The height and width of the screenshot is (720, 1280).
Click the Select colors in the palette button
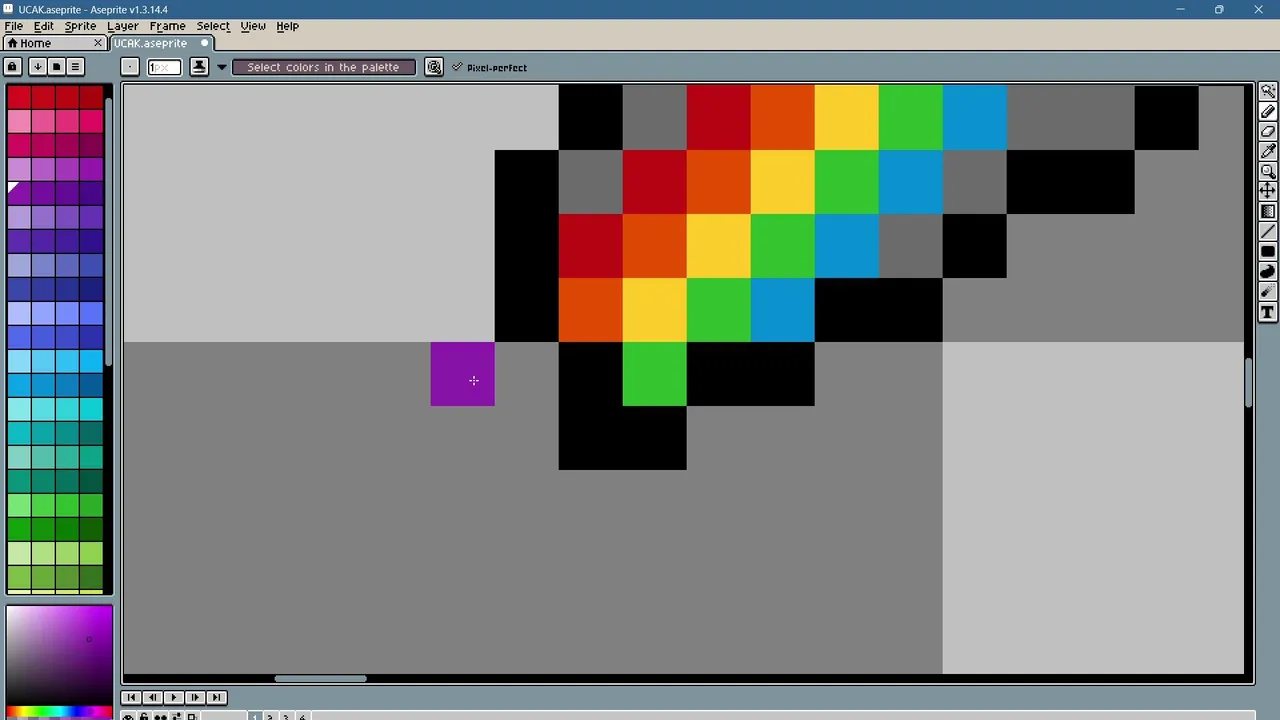[323, 67]
